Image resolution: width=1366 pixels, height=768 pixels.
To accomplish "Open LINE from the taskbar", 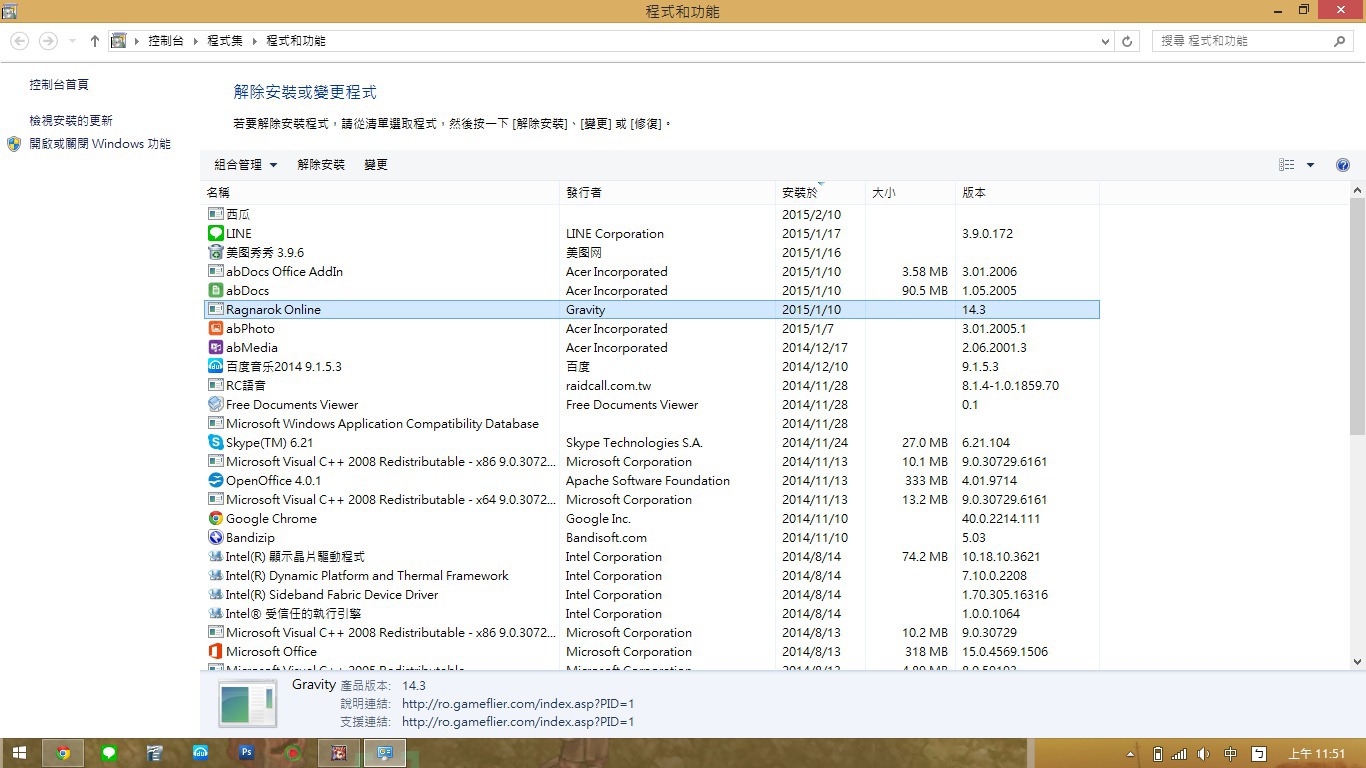I will tap(109, 753).
